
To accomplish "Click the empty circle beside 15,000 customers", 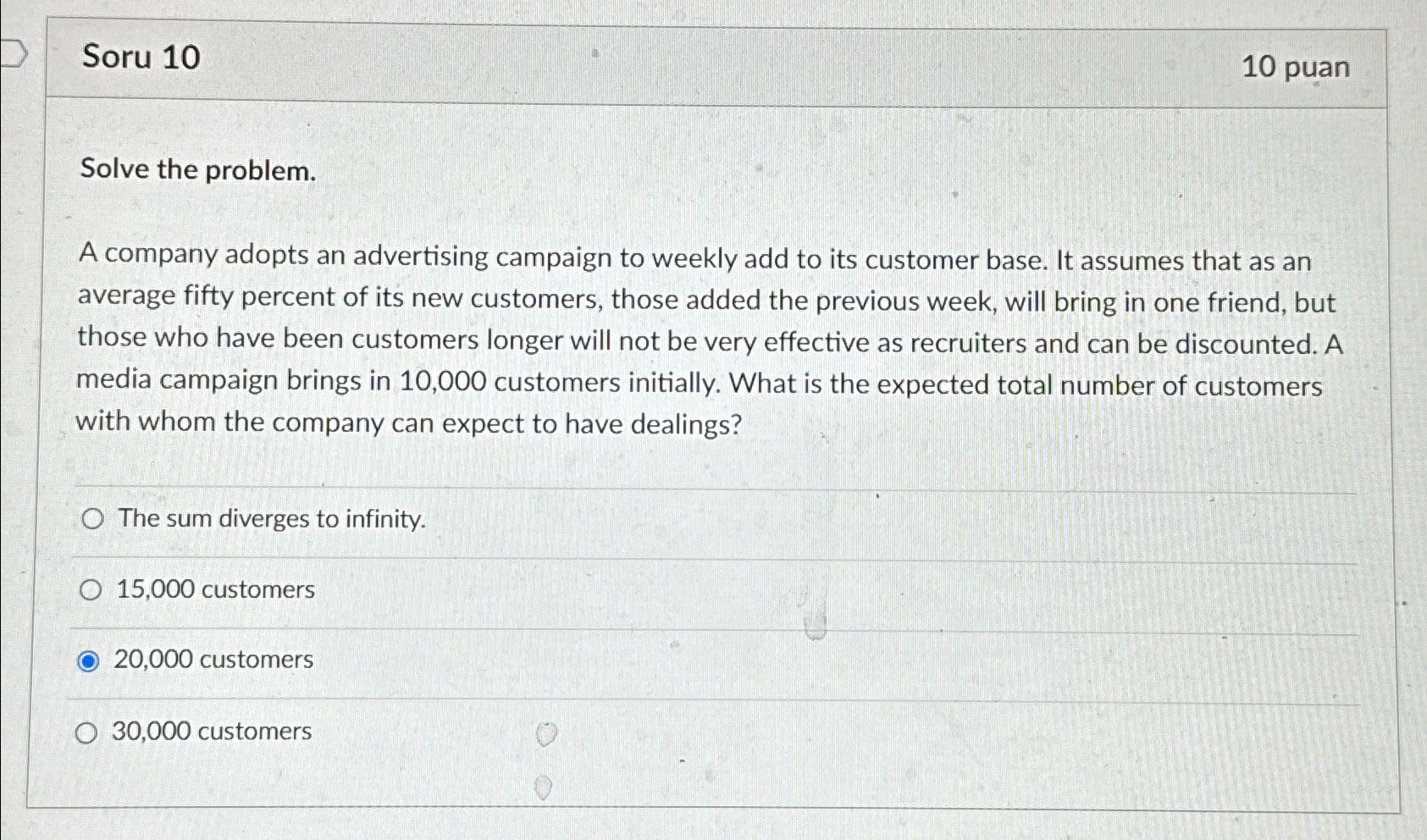I will click(91, 590).
